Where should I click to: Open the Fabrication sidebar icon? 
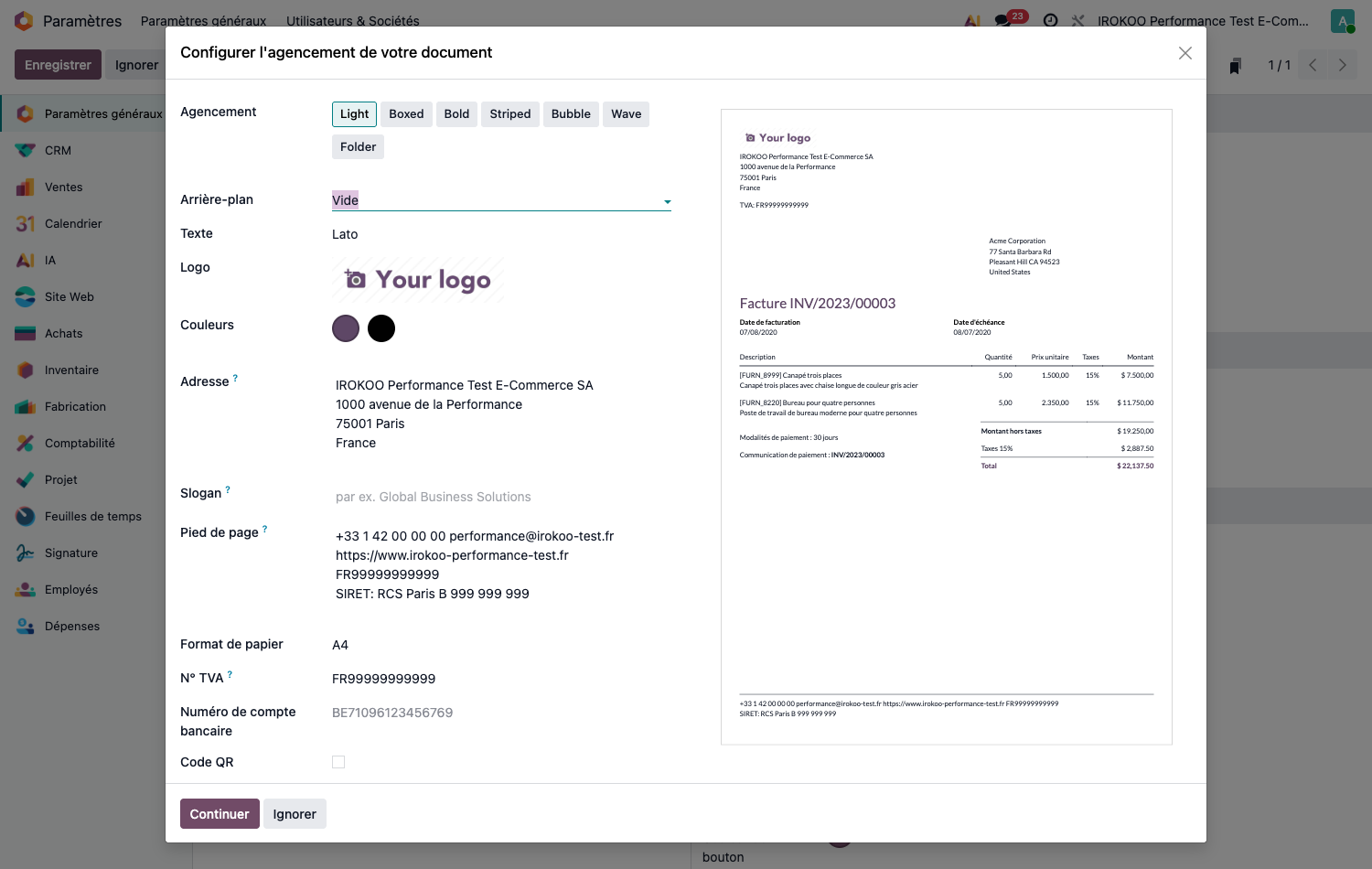click(x=26, y=406)
